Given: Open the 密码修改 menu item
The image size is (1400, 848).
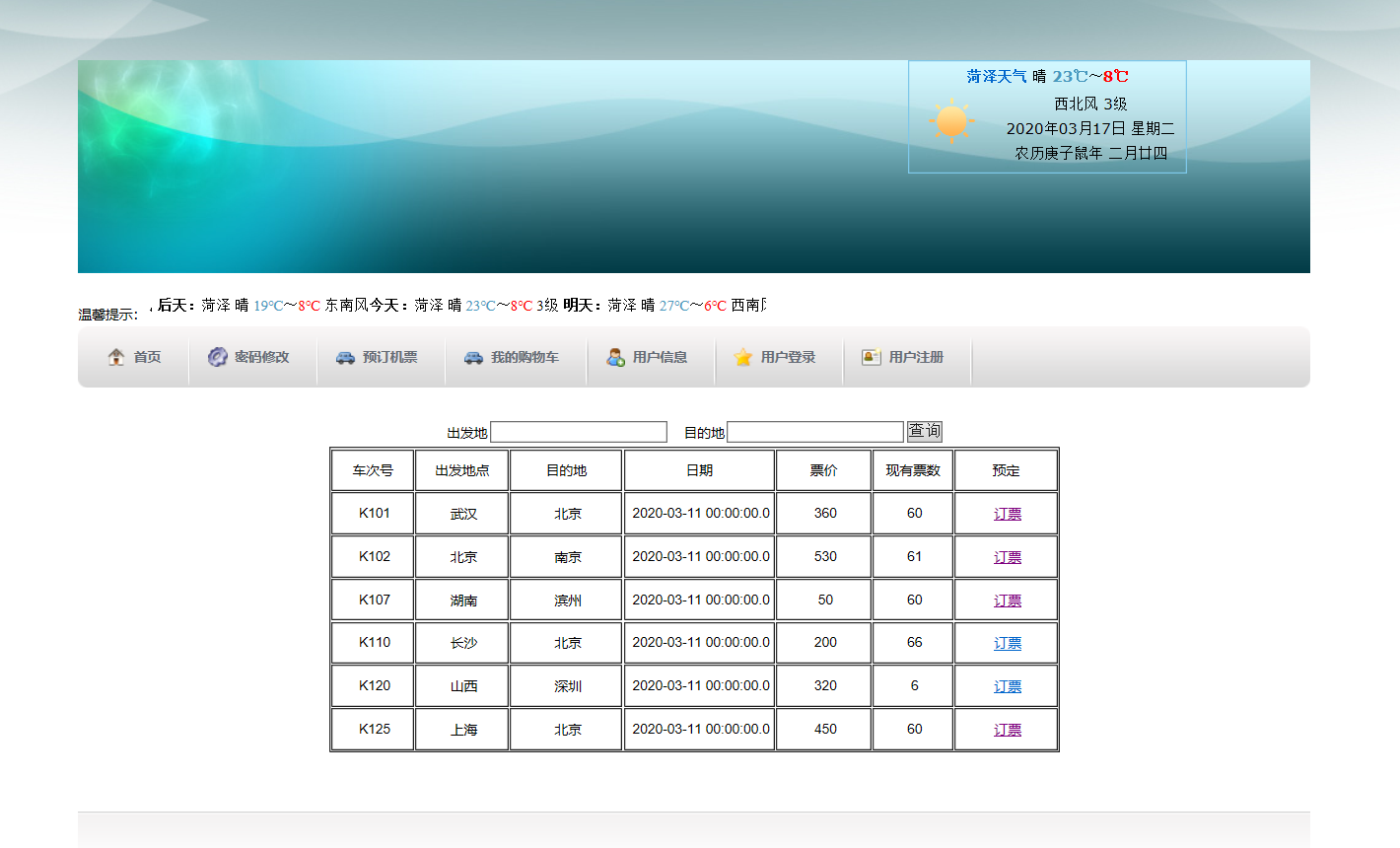Looking at the screenshot, I should pos(262,357).
